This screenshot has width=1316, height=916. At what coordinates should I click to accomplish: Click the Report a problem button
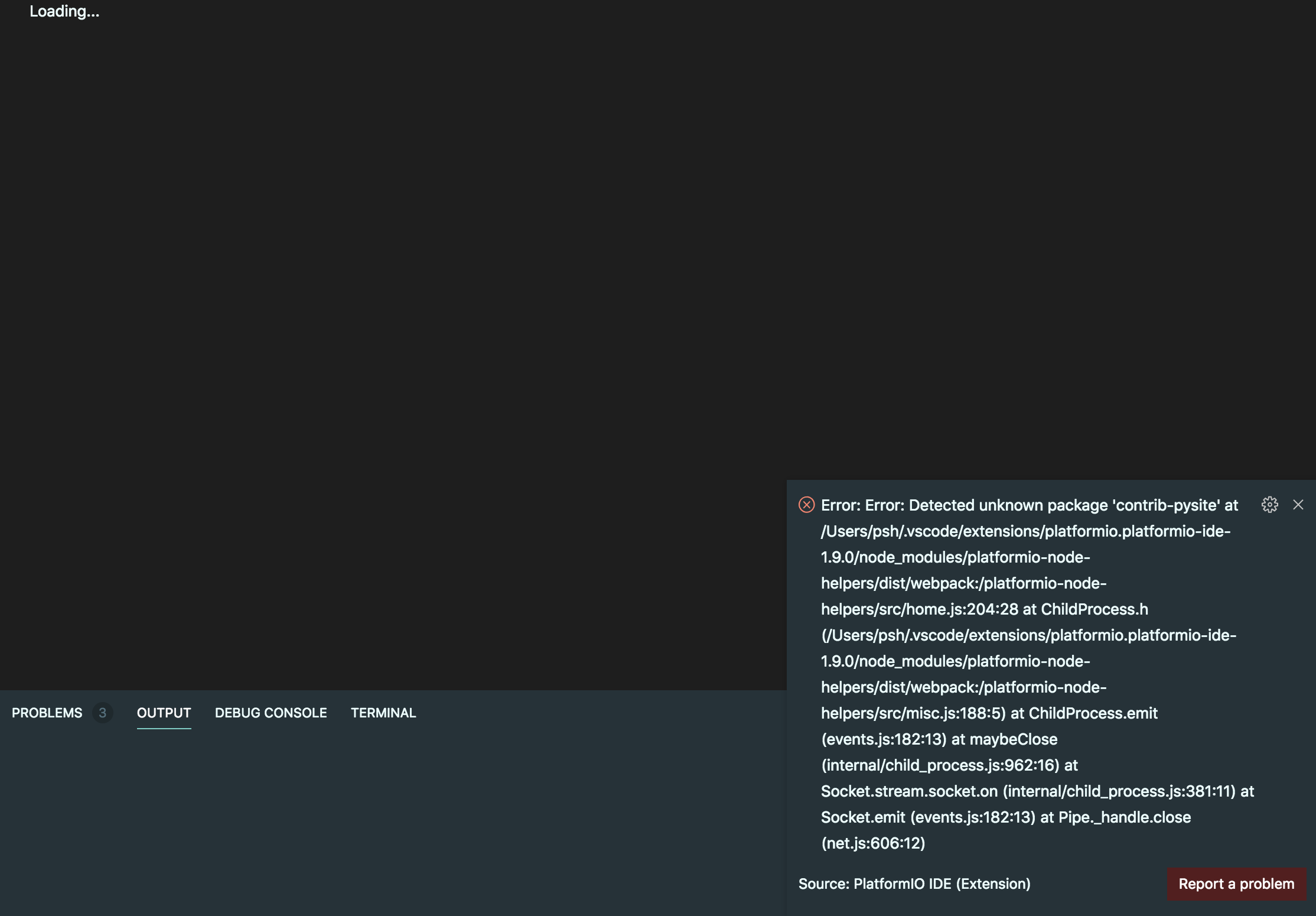click(x=1236, y=884)
